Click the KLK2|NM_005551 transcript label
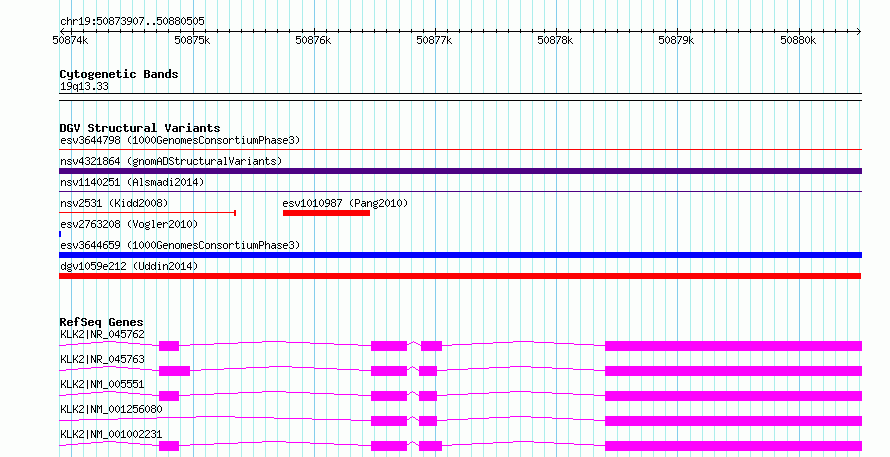The height and width of the screenshot is (457, 890). click(x=102, y=384)
